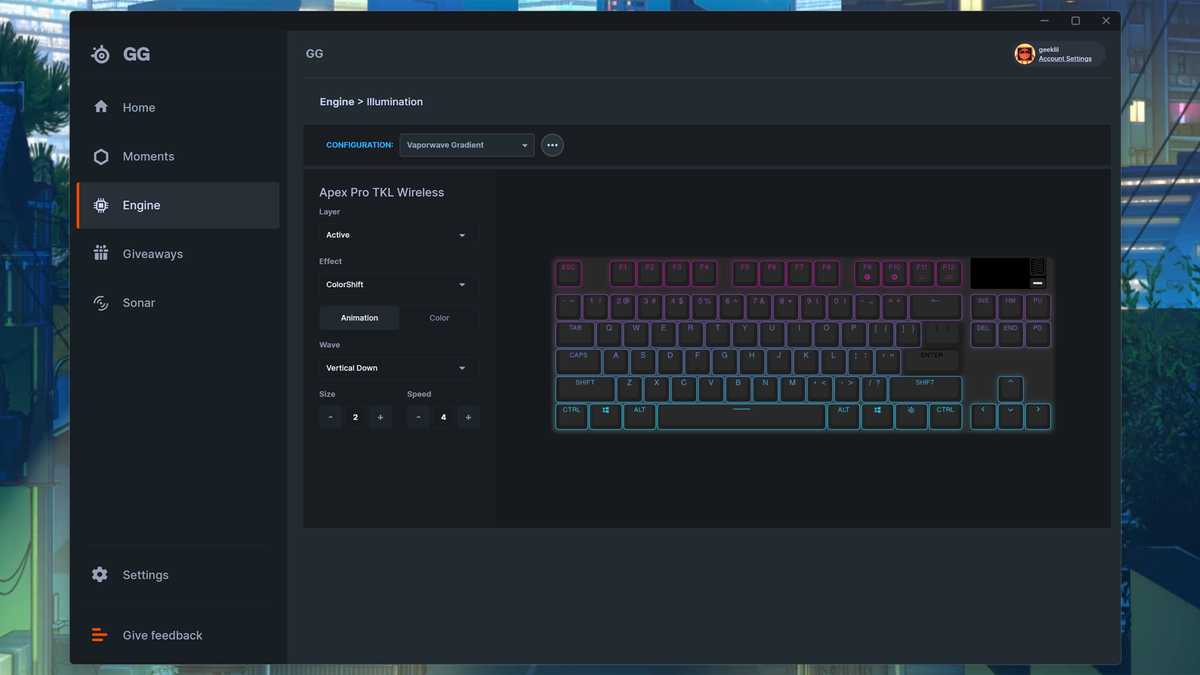1200x675 pixels.
Task: Select the F12 key
Action: point(948,273)
